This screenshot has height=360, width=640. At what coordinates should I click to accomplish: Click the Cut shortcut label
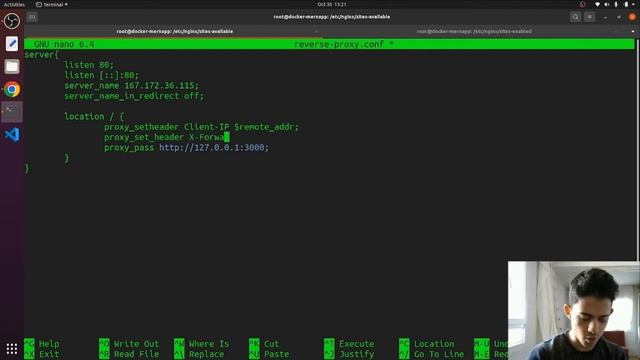point(271,344)
